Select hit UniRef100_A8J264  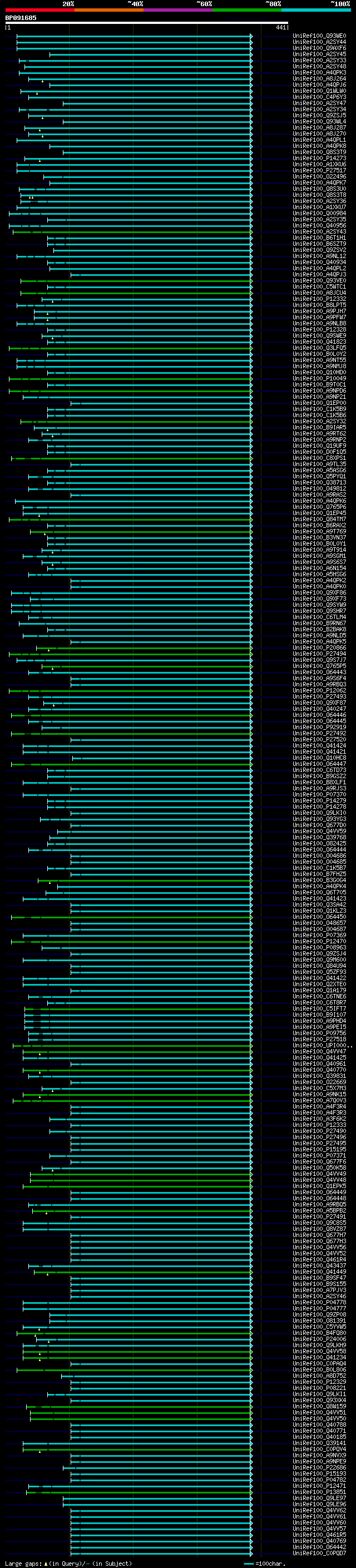319,78
